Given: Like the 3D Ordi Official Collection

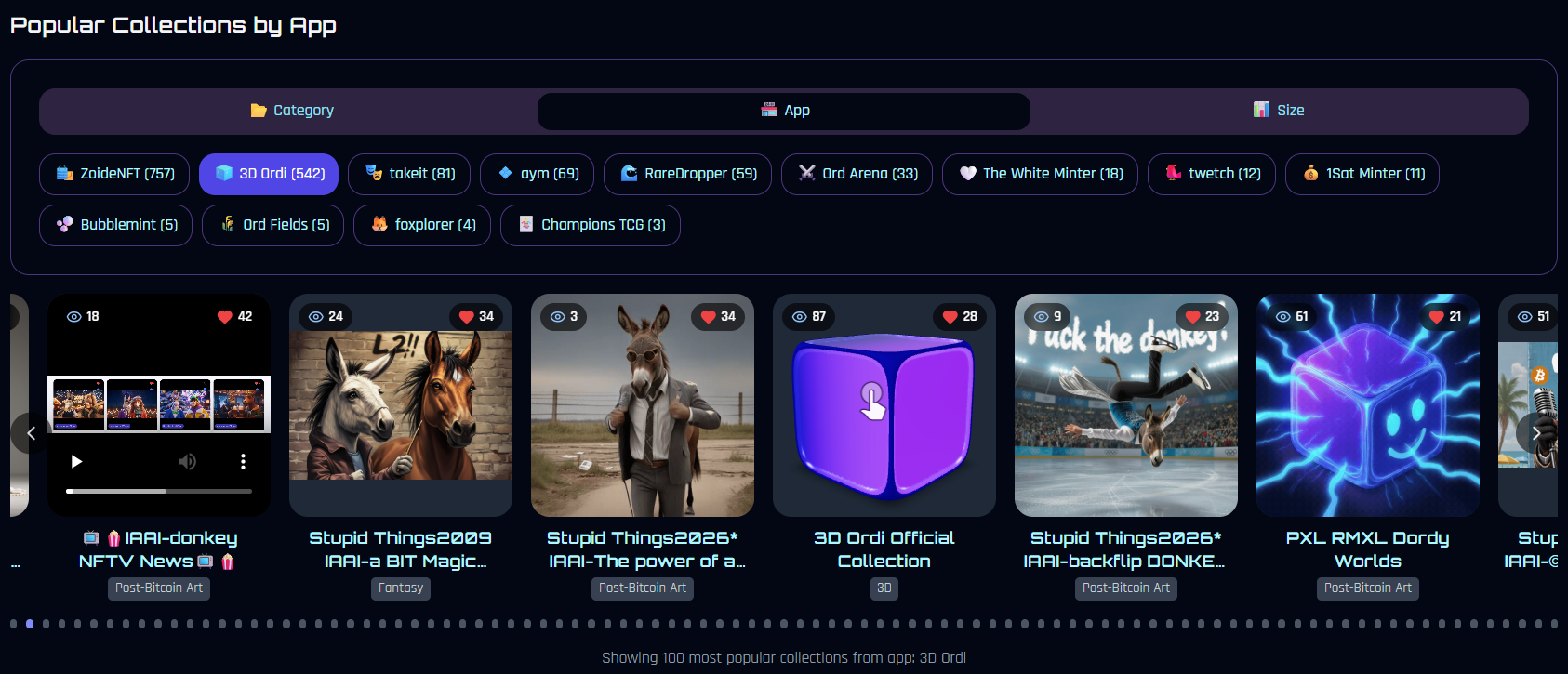Looking at the screenshot, I should pos(960,317).
